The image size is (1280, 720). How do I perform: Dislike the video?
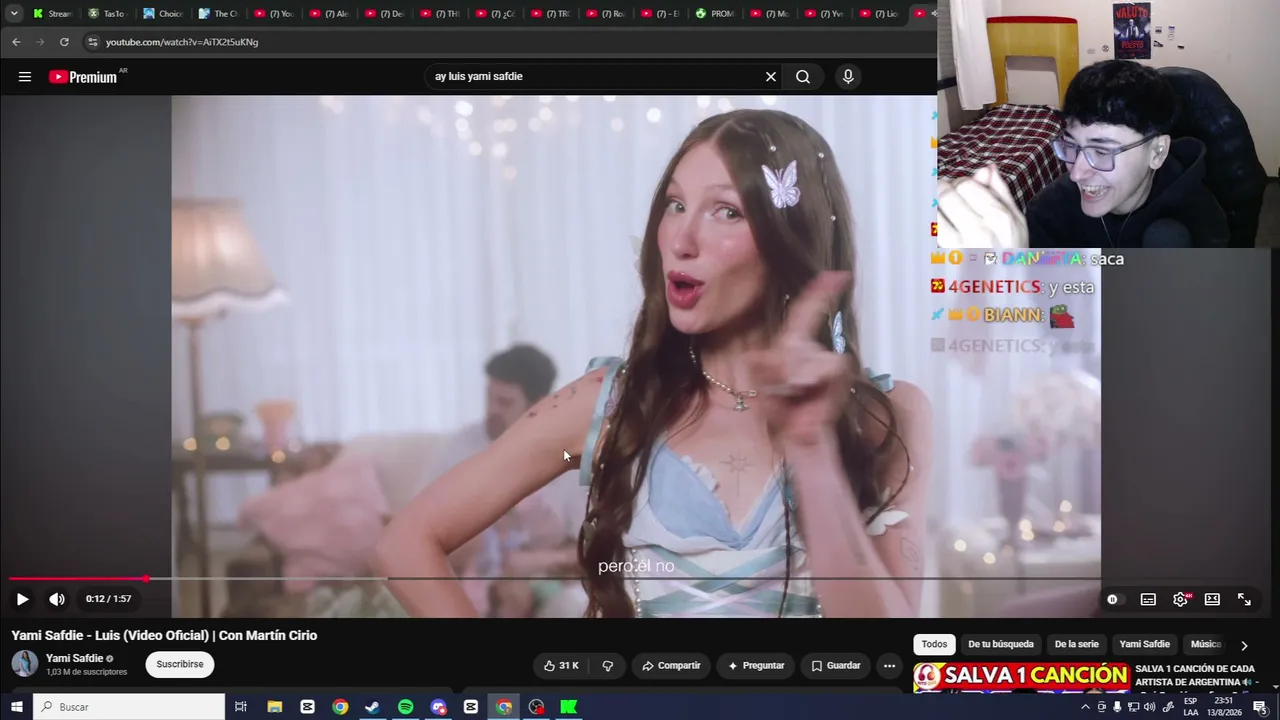607,666
